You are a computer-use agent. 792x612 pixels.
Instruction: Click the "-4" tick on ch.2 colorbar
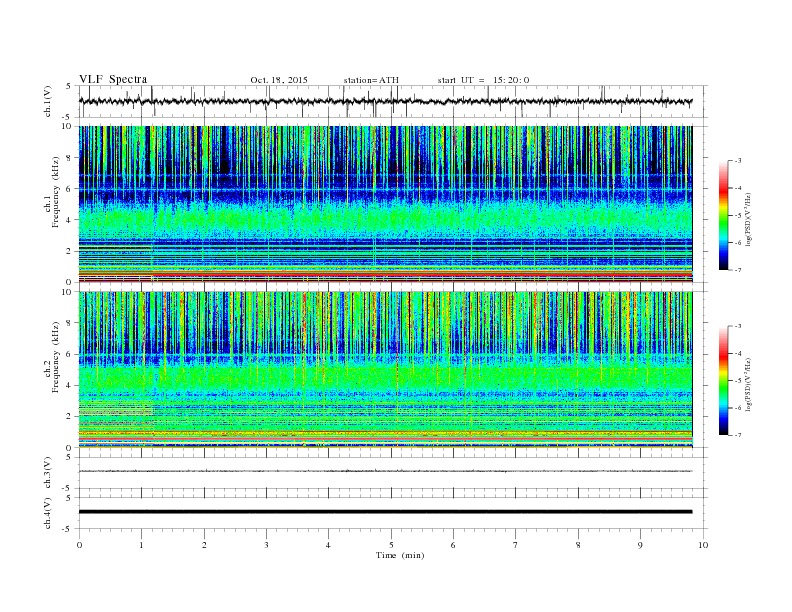(x=738, y=353)
